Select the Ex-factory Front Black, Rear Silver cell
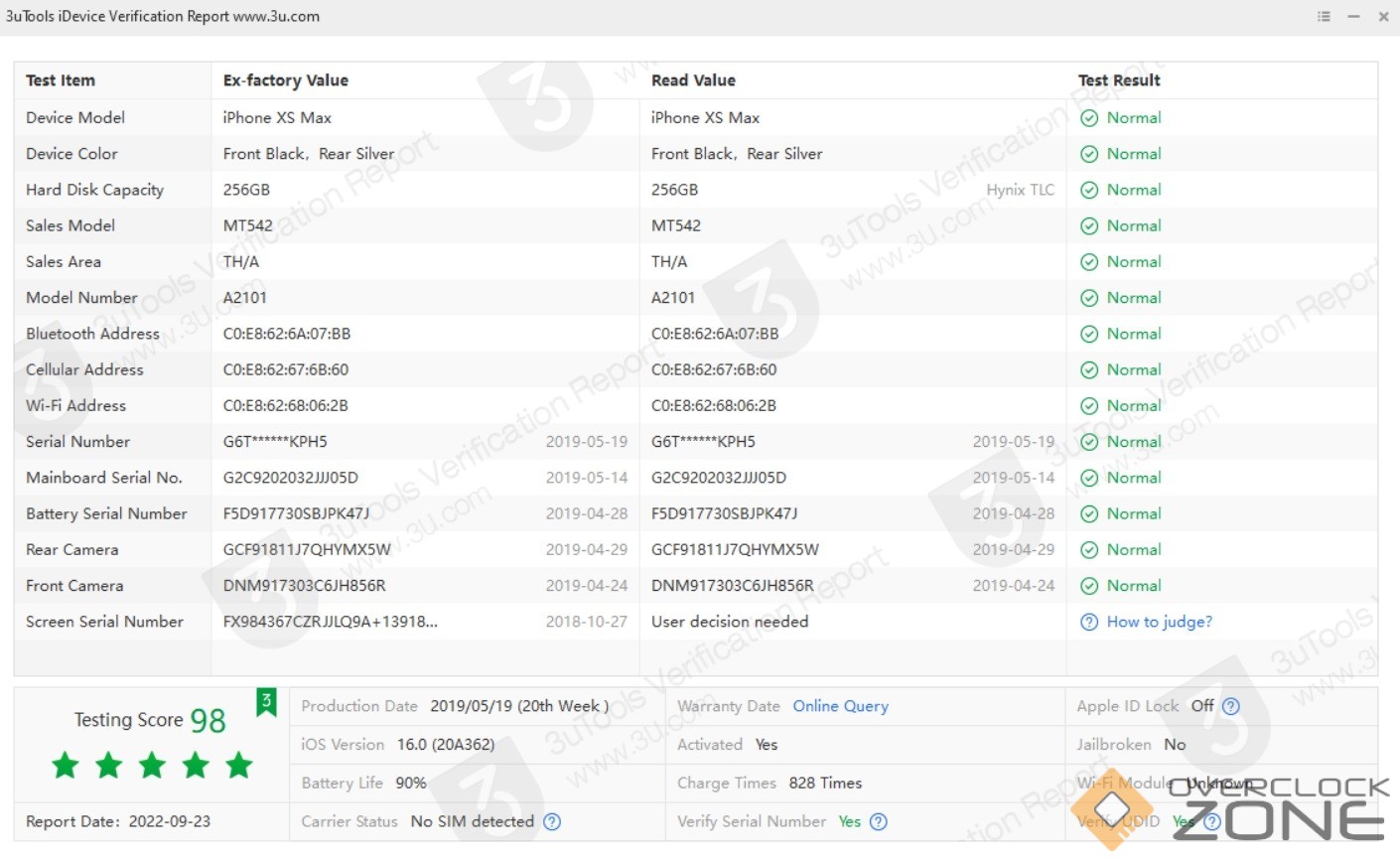The image size is (1400, 861). point(309,154)
